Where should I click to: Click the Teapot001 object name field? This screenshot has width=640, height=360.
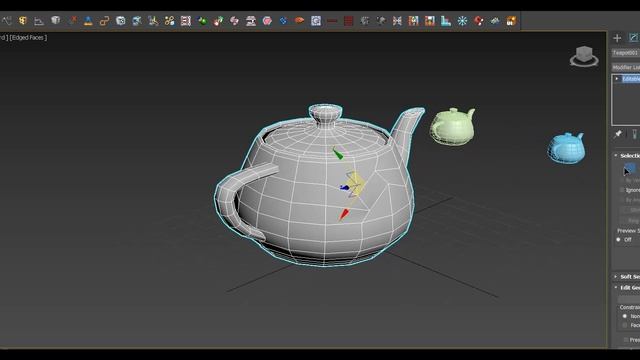click(x=625, y=53)
